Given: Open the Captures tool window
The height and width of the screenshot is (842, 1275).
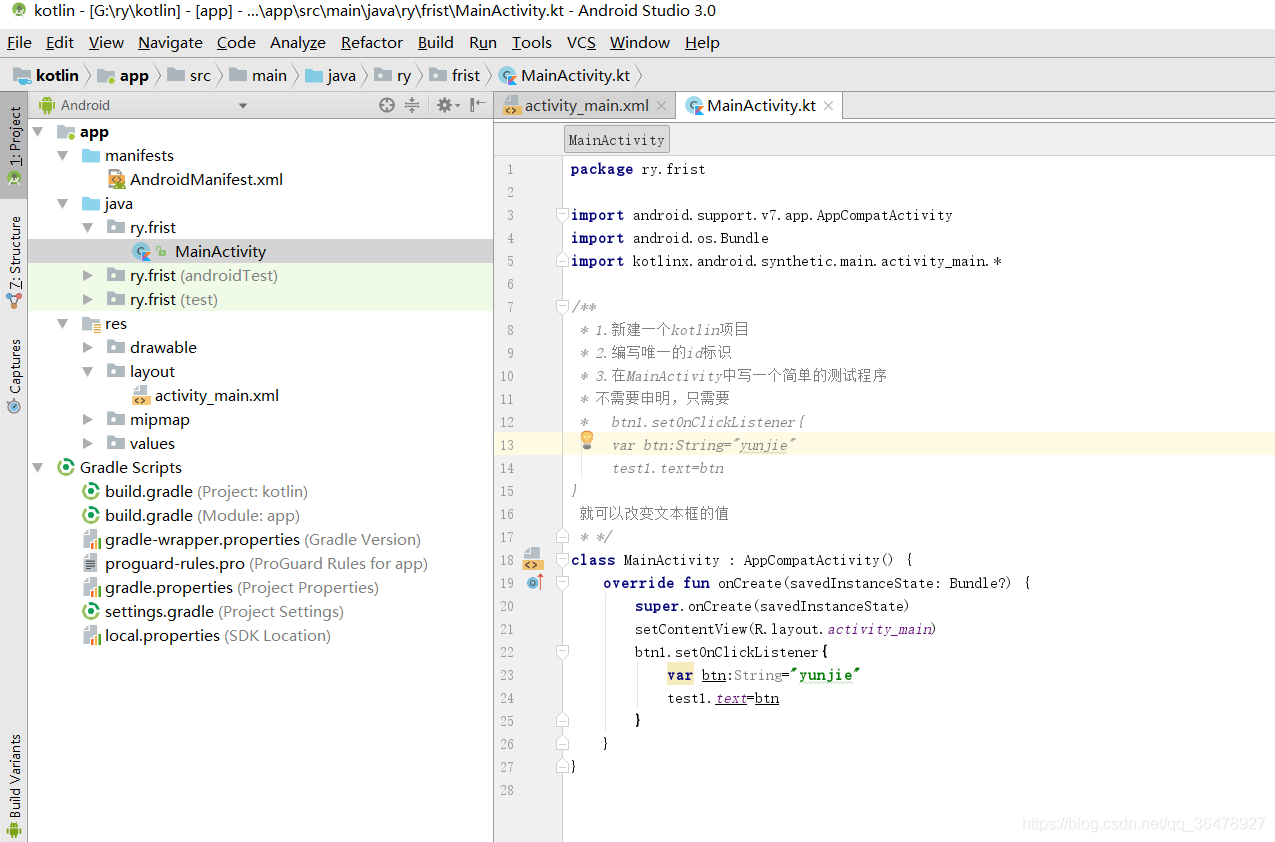Looking at the screenshot, I should (14, 376).
